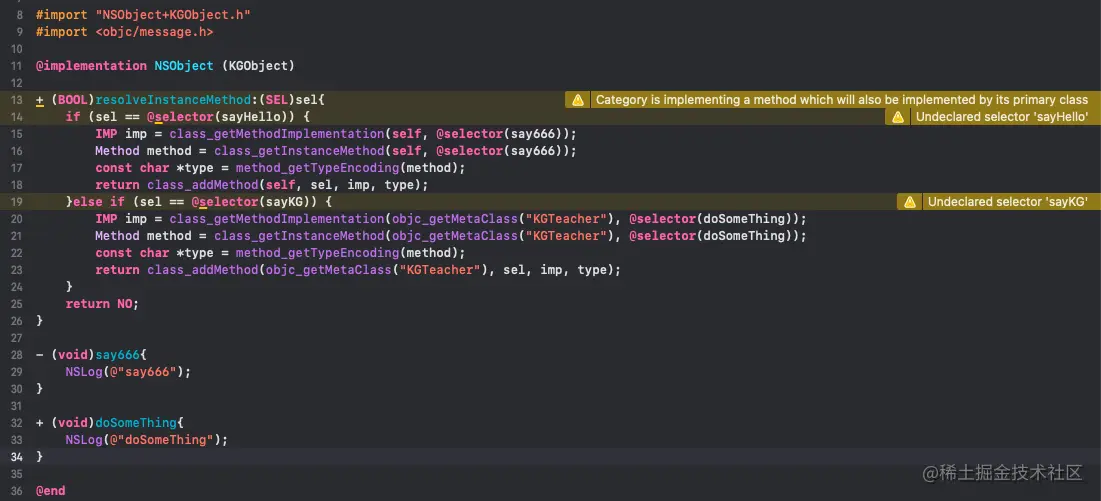1101x501 pixels.
Task: Click line number 32 in the gutter
Action: (x=16, y=423)
